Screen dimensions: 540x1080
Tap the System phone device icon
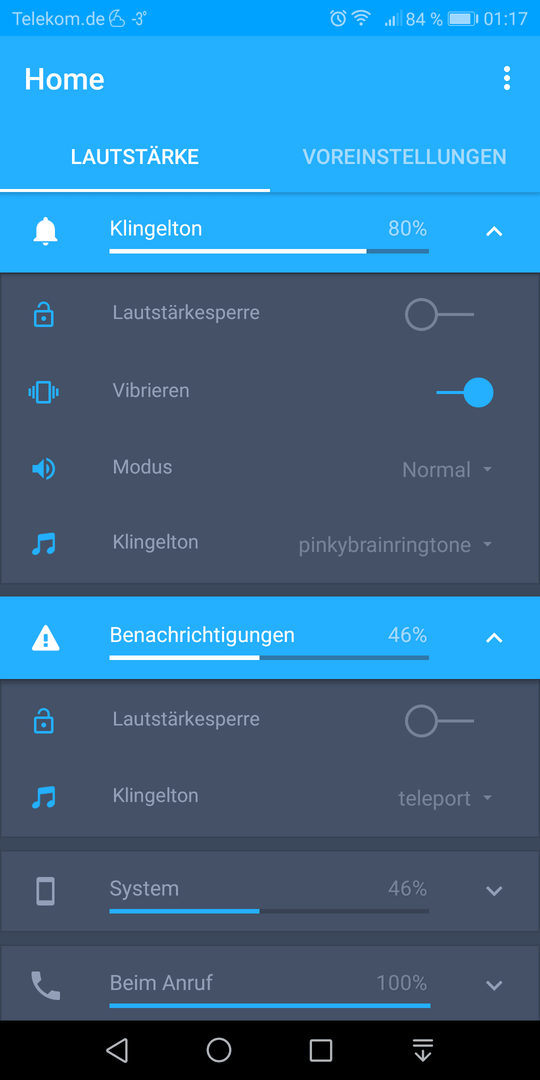tap(45, 891)
